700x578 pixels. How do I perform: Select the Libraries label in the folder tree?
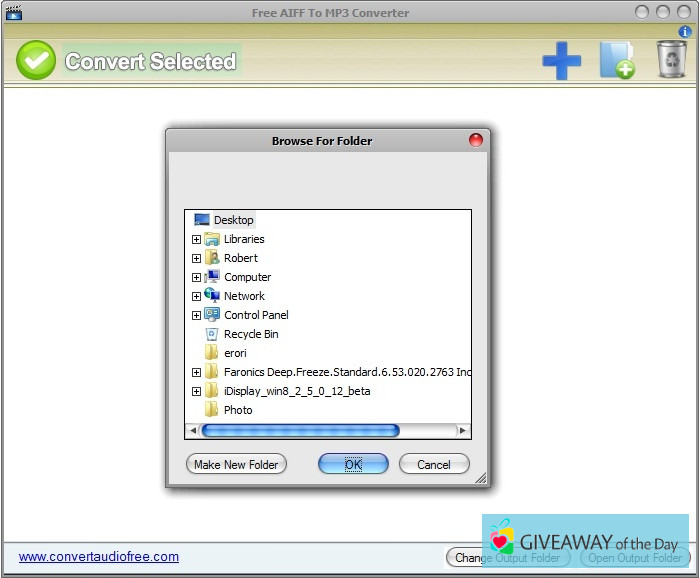pyautogui.click(x=244, y=239)
